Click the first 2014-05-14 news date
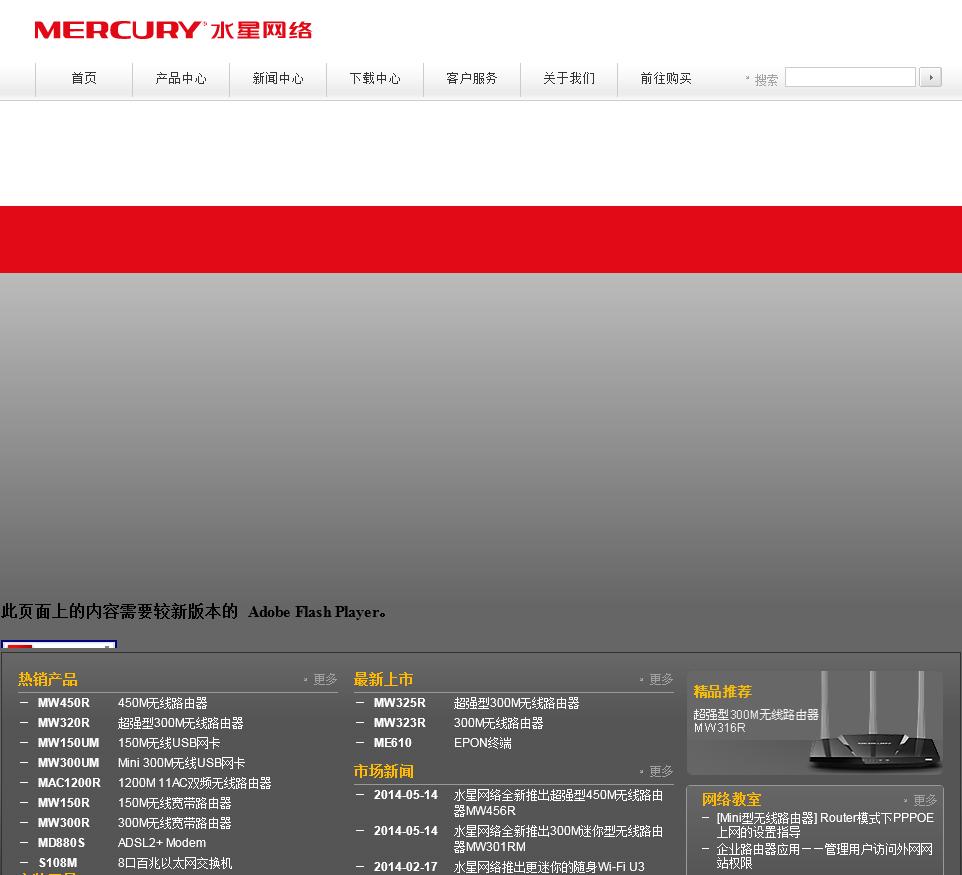The image size is (962, 875). [406, 795]
